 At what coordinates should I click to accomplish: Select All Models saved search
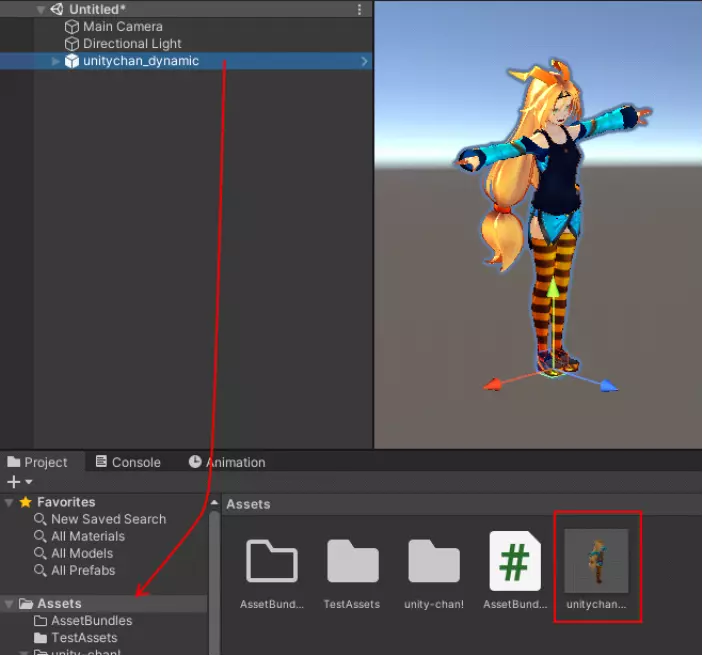pyautogui.click(x=82, y=553)
